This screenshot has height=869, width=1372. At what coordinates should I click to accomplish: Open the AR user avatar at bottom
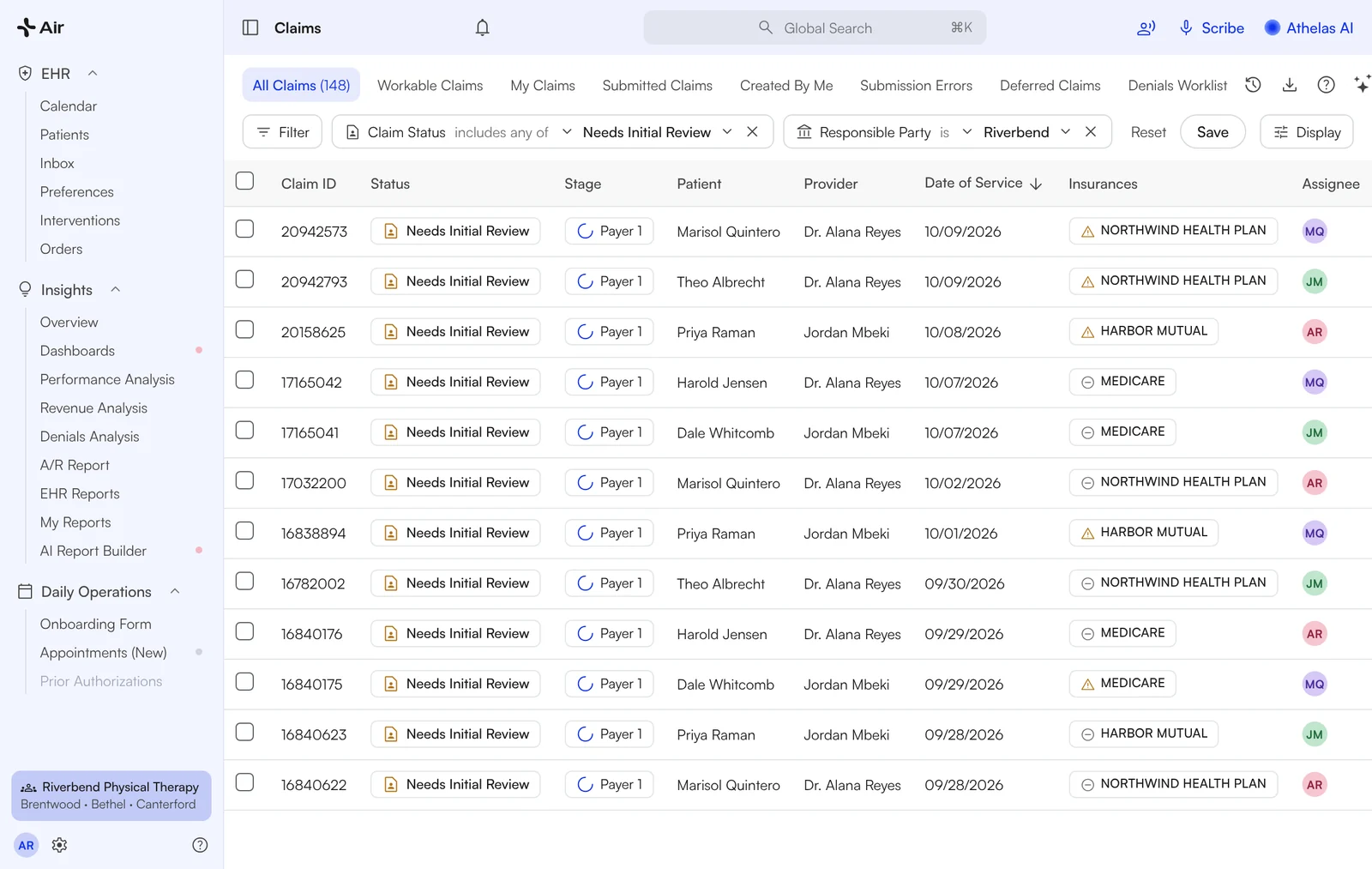click(27, 845)
